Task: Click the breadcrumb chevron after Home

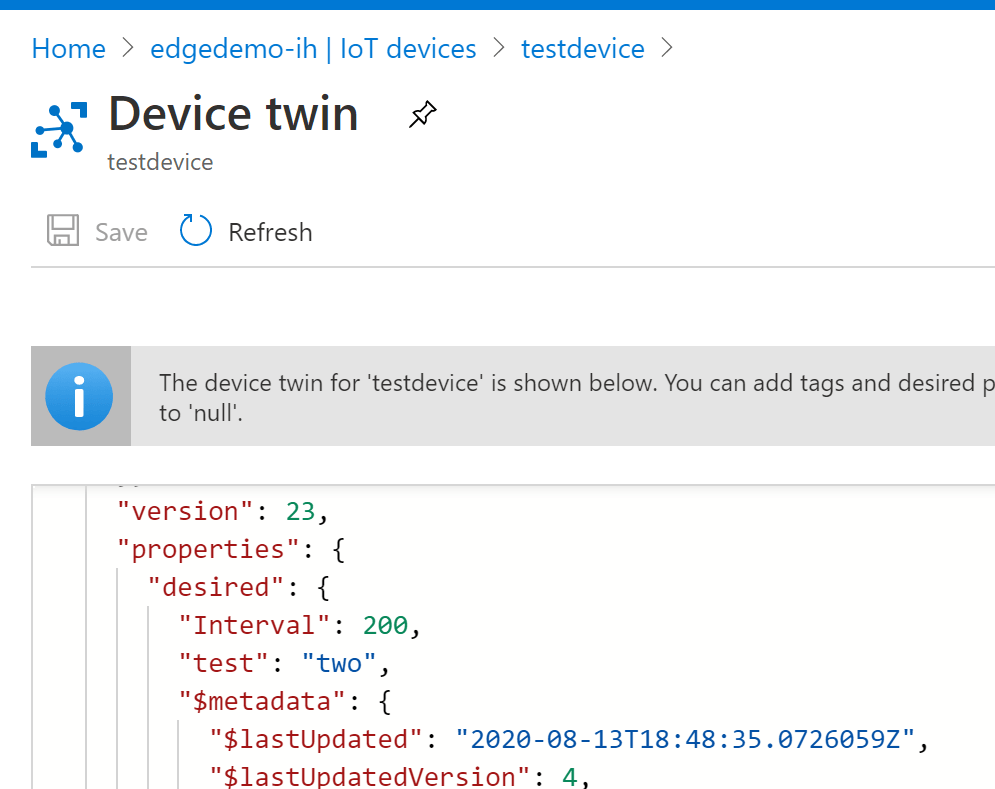Action: (x=128, y=48)
